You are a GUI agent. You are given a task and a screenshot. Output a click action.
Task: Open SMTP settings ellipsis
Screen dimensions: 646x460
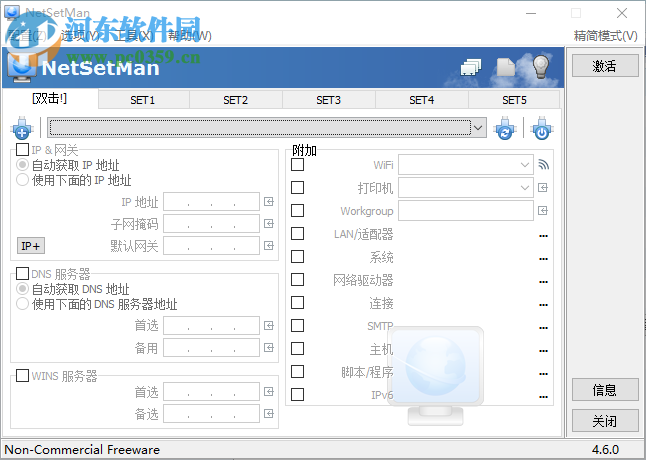543,328
